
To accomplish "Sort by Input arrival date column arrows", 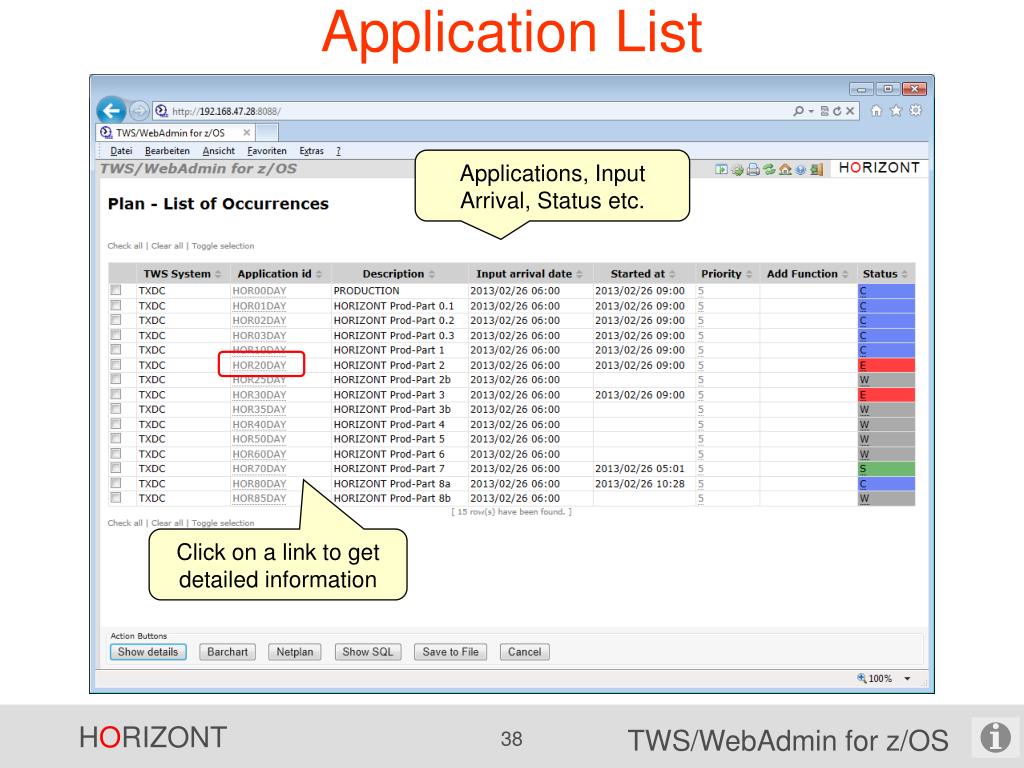I will pyautogui.click(x=579, y=274).
